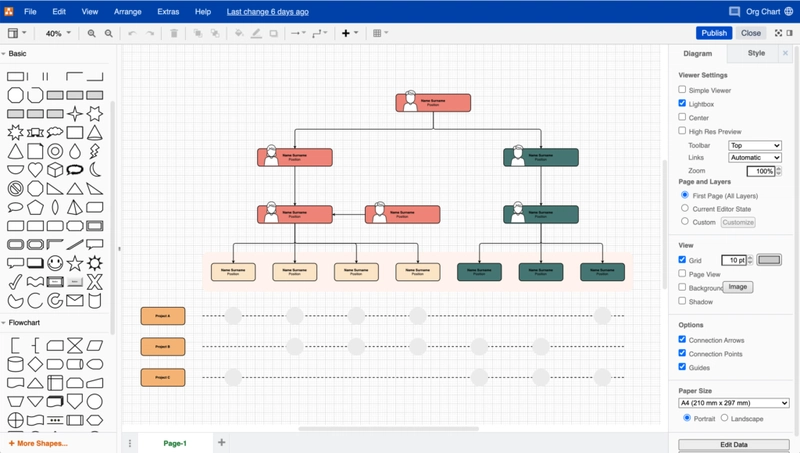This screenshot has width=800, height=453.
Task: Switch to the Style tab
Action: tap(756, 53)
